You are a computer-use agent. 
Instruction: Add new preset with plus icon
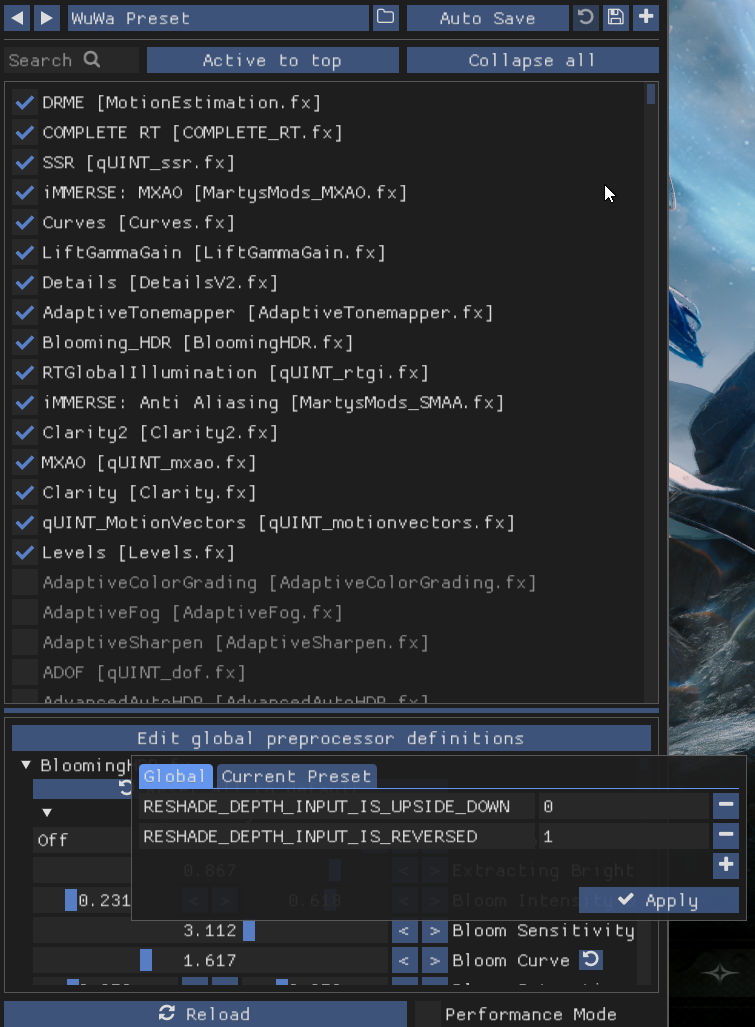tap(646, 18)
